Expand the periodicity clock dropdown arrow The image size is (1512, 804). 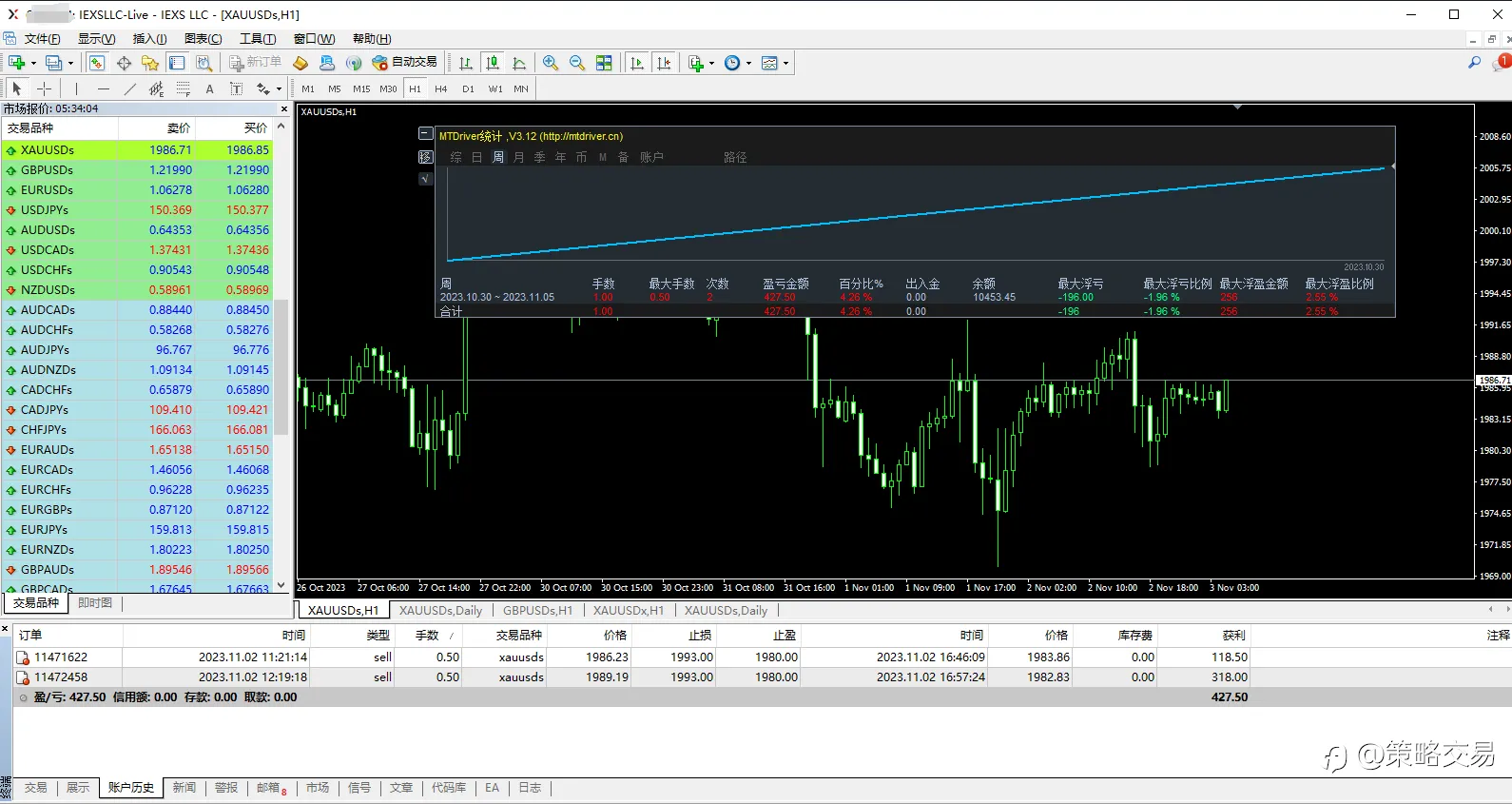click(x=748, y=64)
